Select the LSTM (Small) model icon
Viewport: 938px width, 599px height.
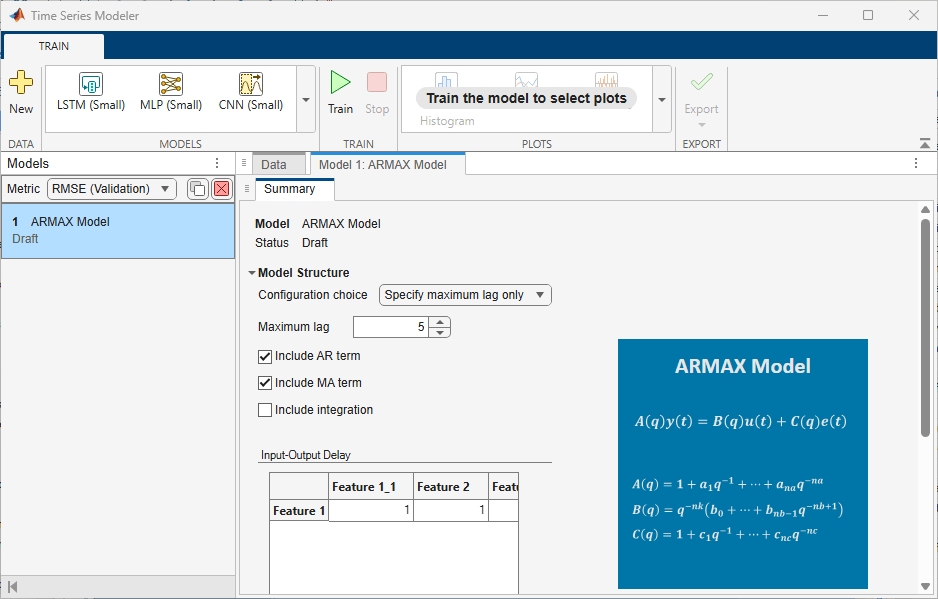91,84
